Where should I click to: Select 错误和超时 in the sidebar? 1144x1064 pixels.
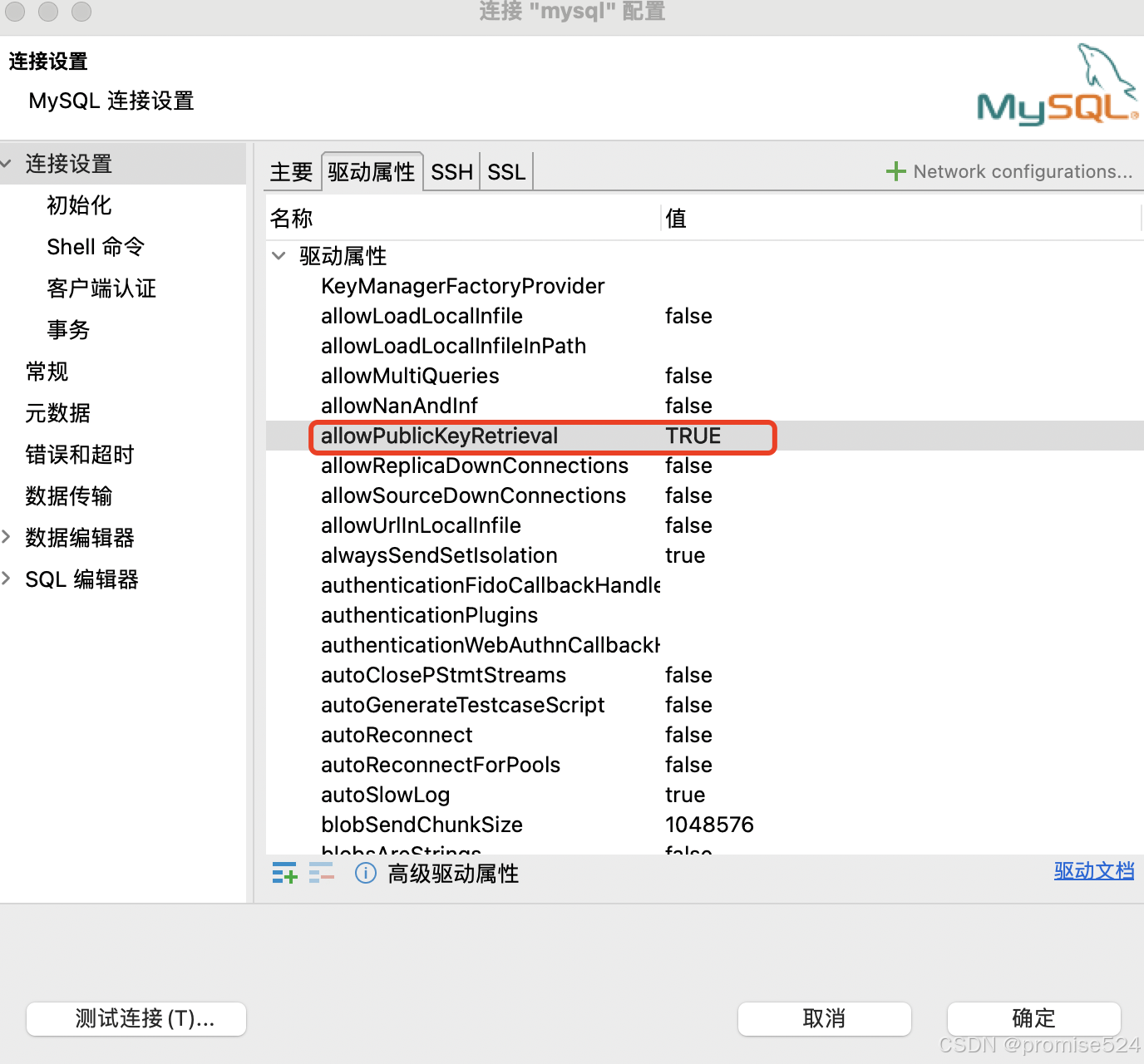(80, 455)
